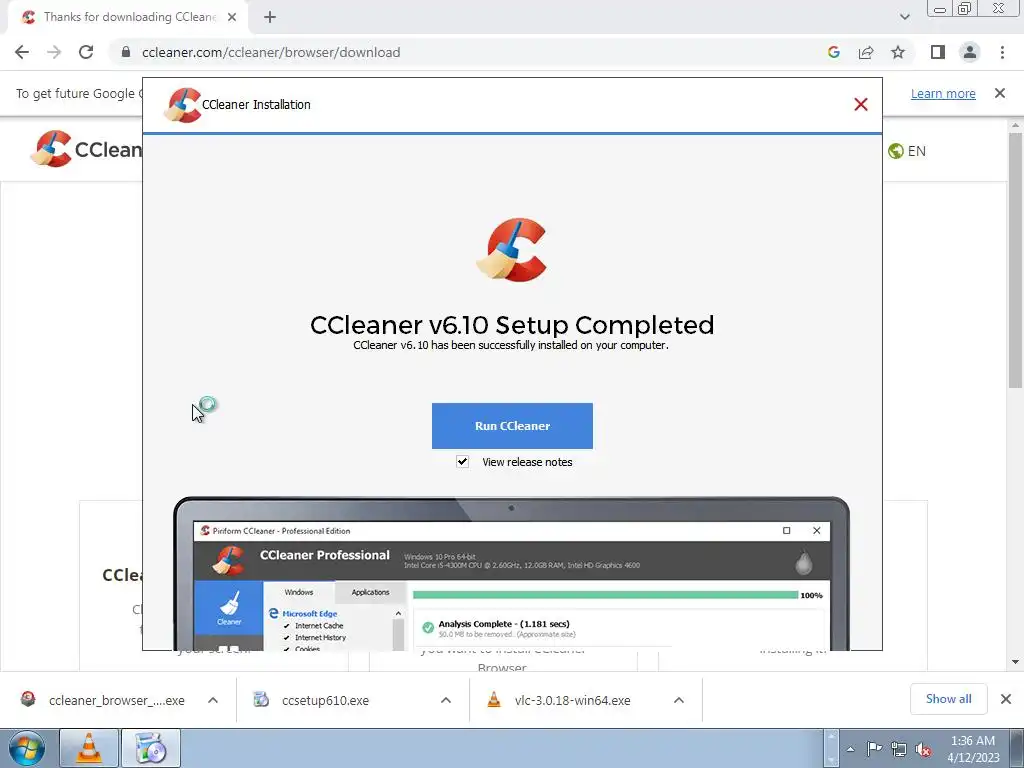Click the large CCleaner broom logo
This screenshot has height=768, width=1024.
pyautogui.click(x=511, y=250)
